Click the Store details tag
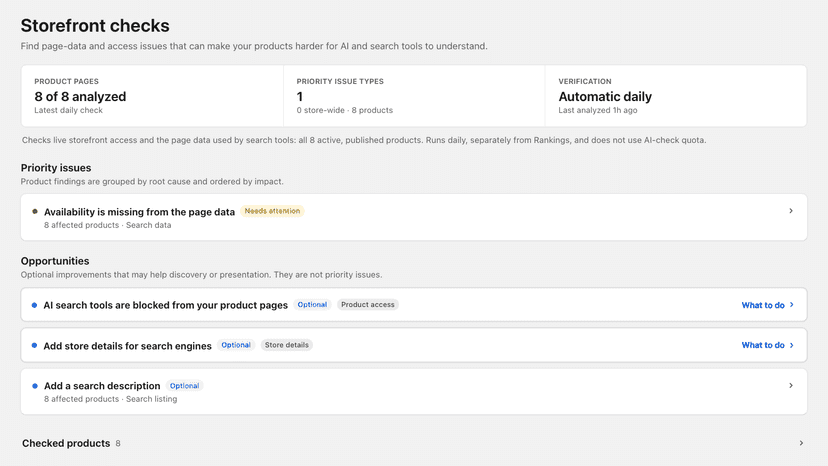The image size is (828, 466). [x=287, y=345]
